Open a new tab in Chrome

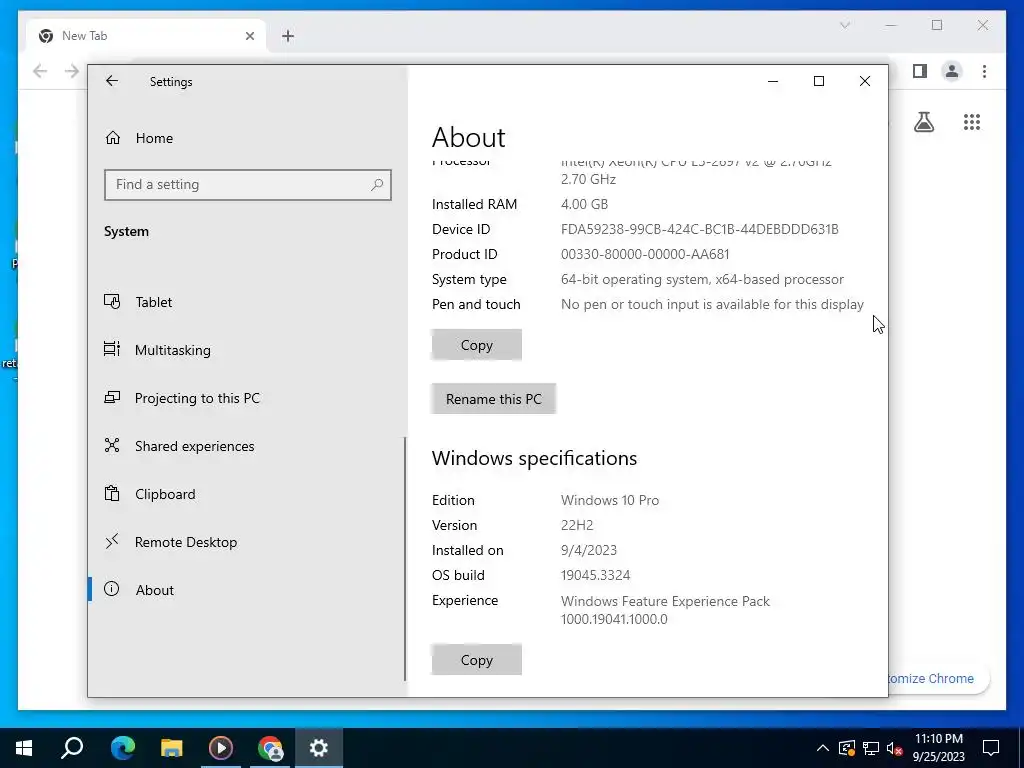click(288, 36)
